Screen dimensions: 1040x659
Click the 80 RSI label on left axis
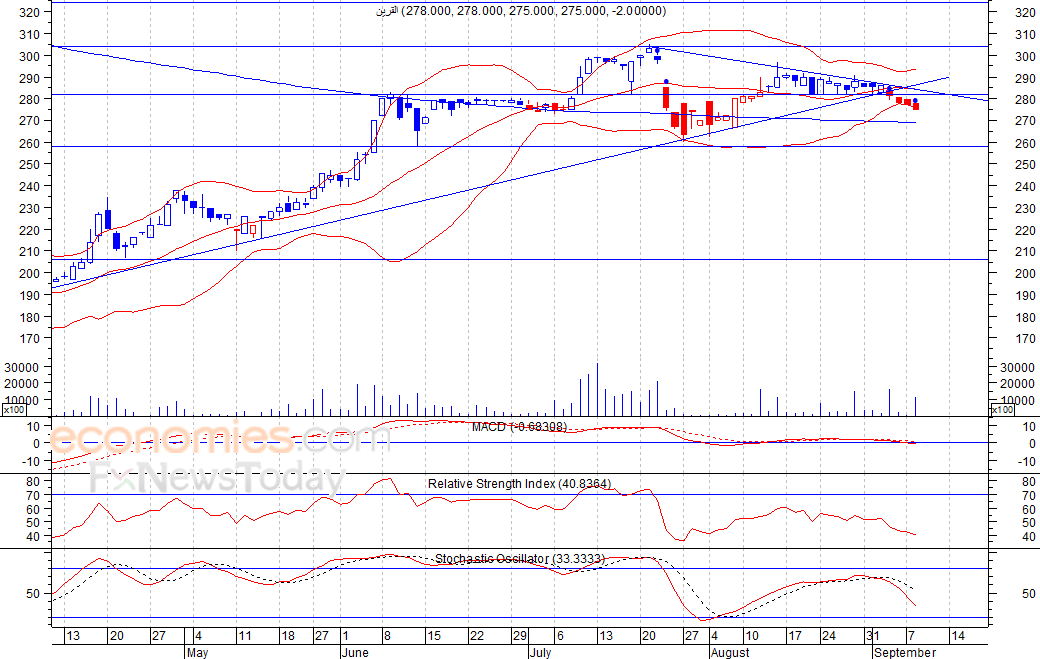tap(34, 482)
